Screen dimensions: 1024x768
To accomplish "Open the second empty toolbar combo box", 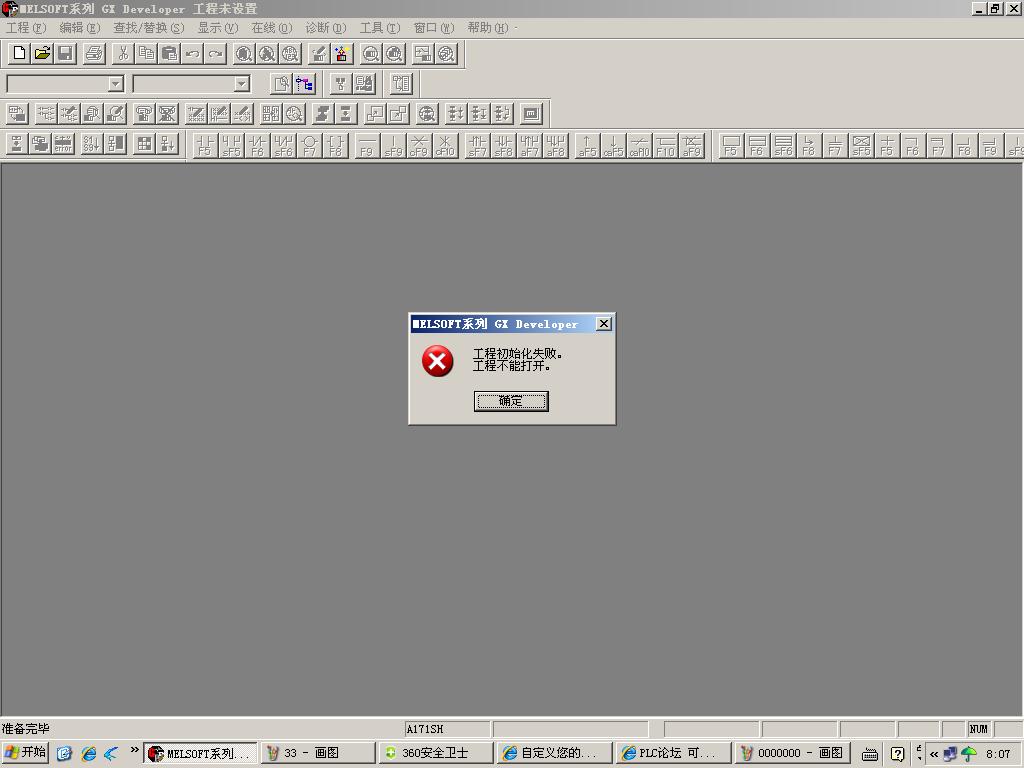I will point(191,84).
